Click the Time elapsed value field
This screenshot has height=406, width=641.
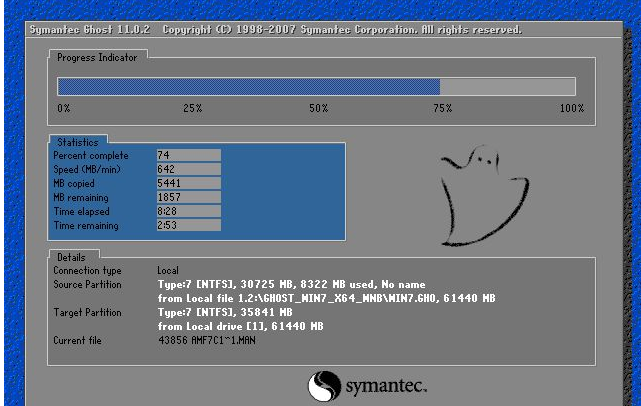coord(189,211)
